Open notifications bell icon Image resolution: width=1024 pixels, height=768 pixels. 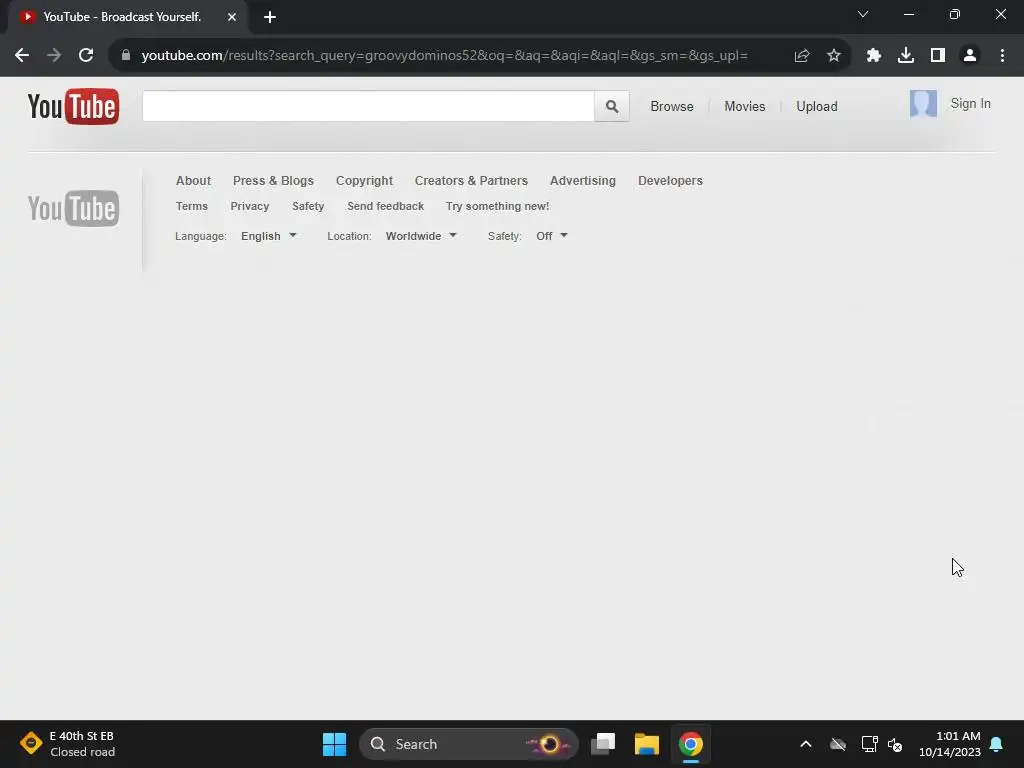coord(997,744)
